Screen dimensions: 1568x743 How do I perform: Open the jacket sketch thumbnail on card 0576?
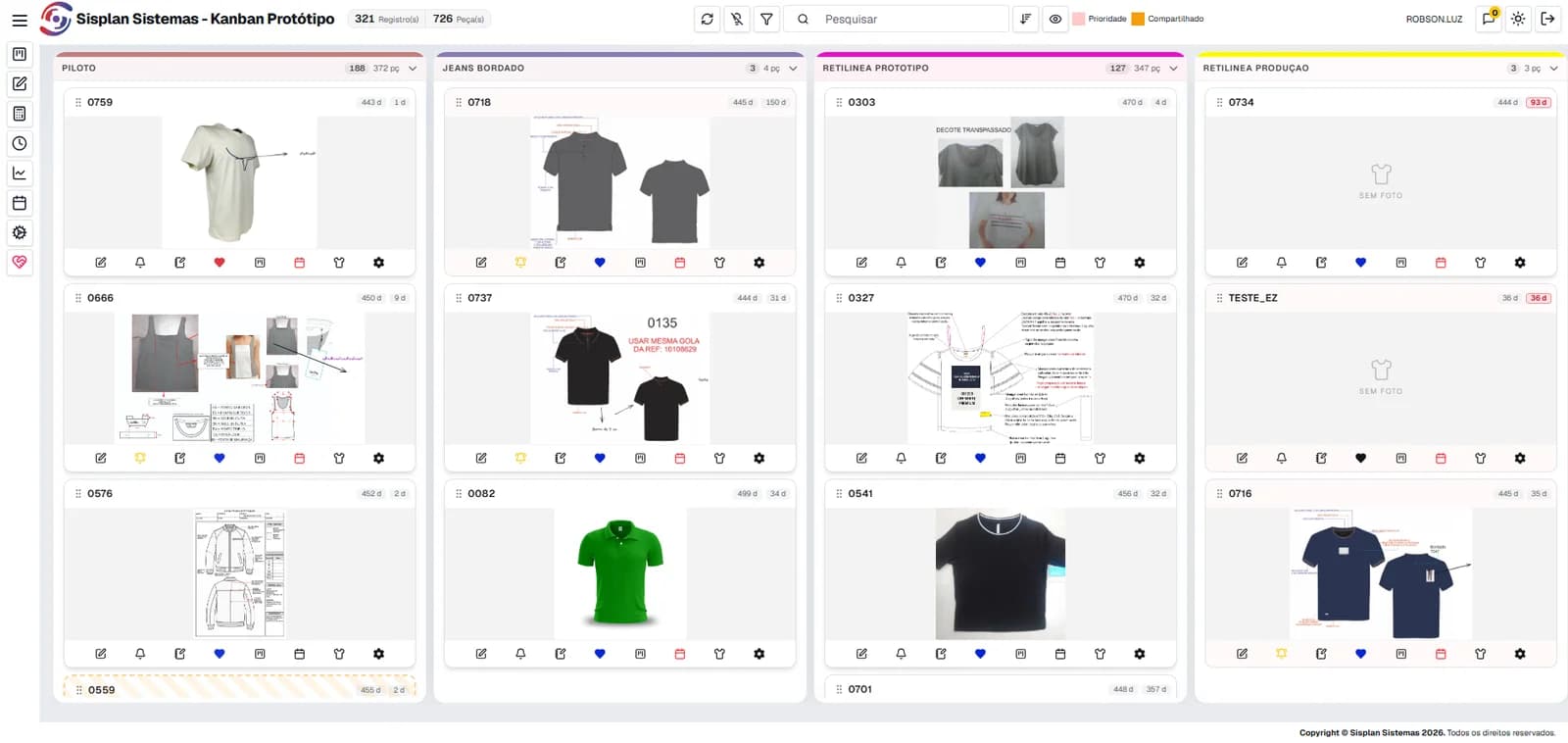(x=240, y=573)
